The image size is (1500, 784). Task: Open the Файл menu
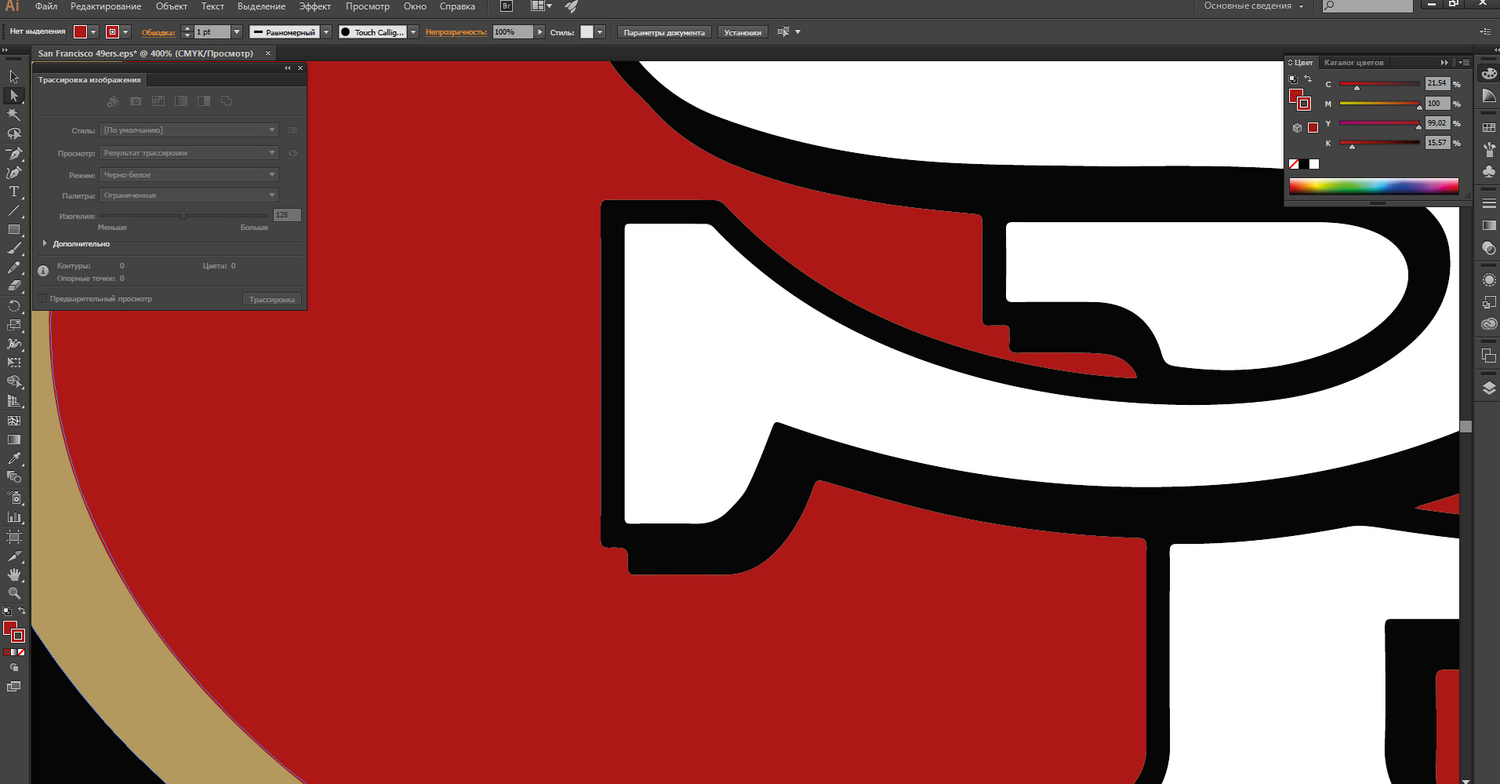pos(46,6)
